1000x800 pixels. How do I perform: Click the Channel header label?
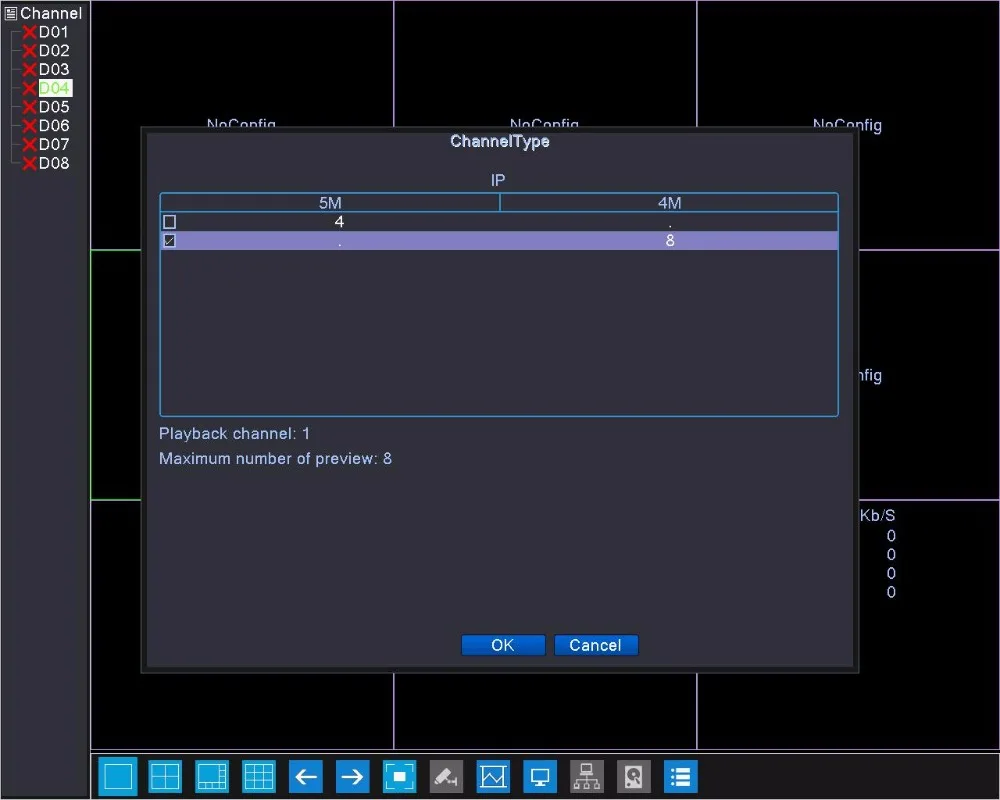(x=51, y=13)
